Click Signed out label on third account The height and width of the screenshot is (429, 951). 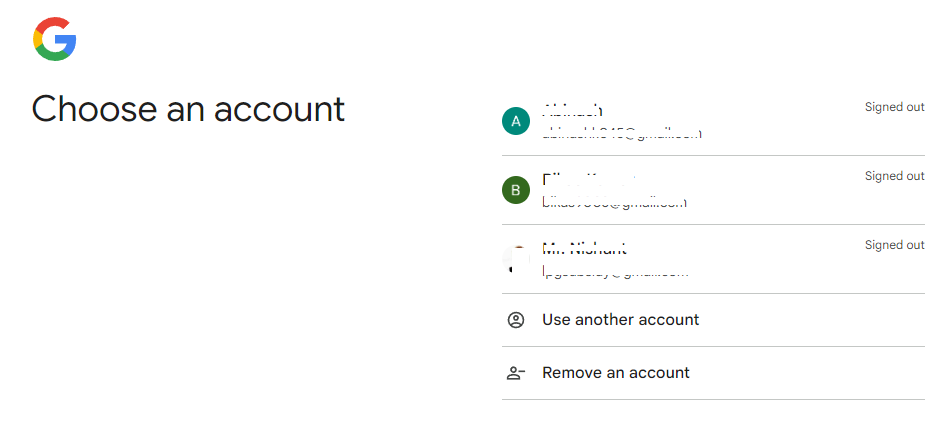click(x=894, y=245)
